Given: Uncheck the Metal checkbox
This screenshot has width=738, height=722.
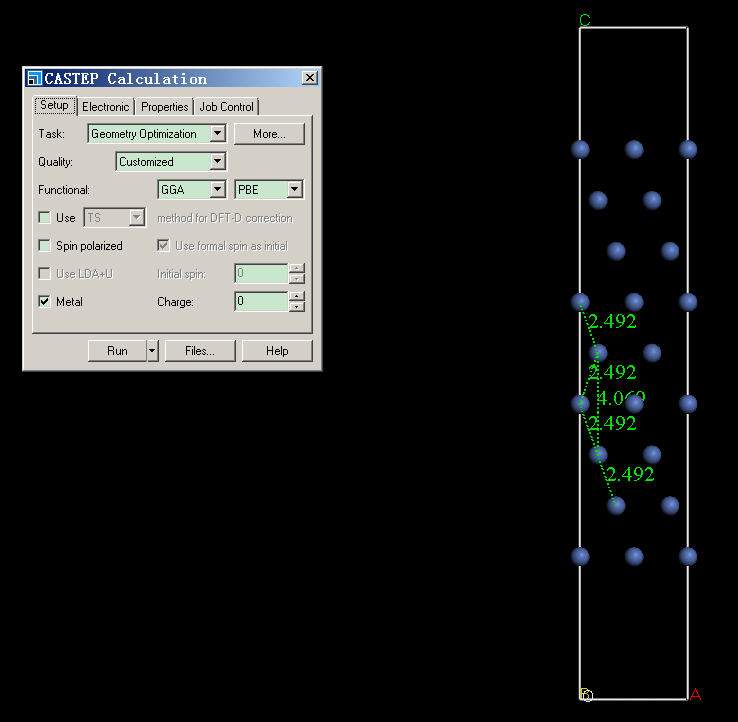Looking at the screenshot, I should coord(44,301).
